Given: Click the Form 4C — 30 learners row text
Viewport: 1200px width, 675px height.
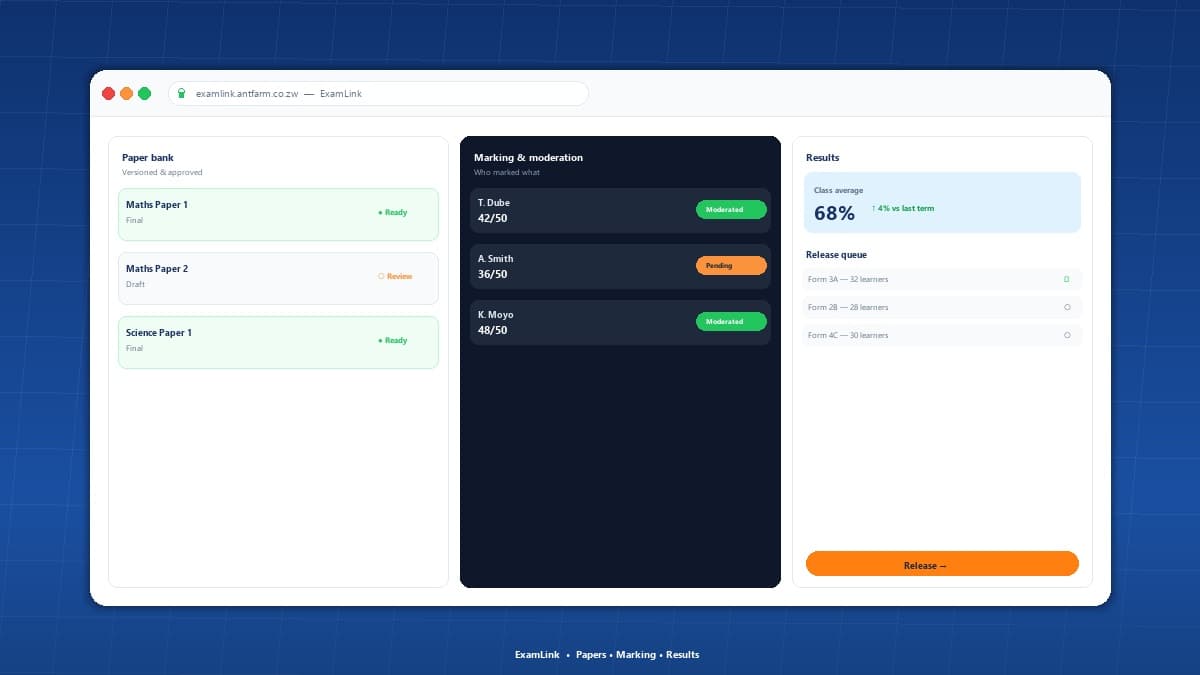Looking at the screenshot, I should [x=848, y=335].
